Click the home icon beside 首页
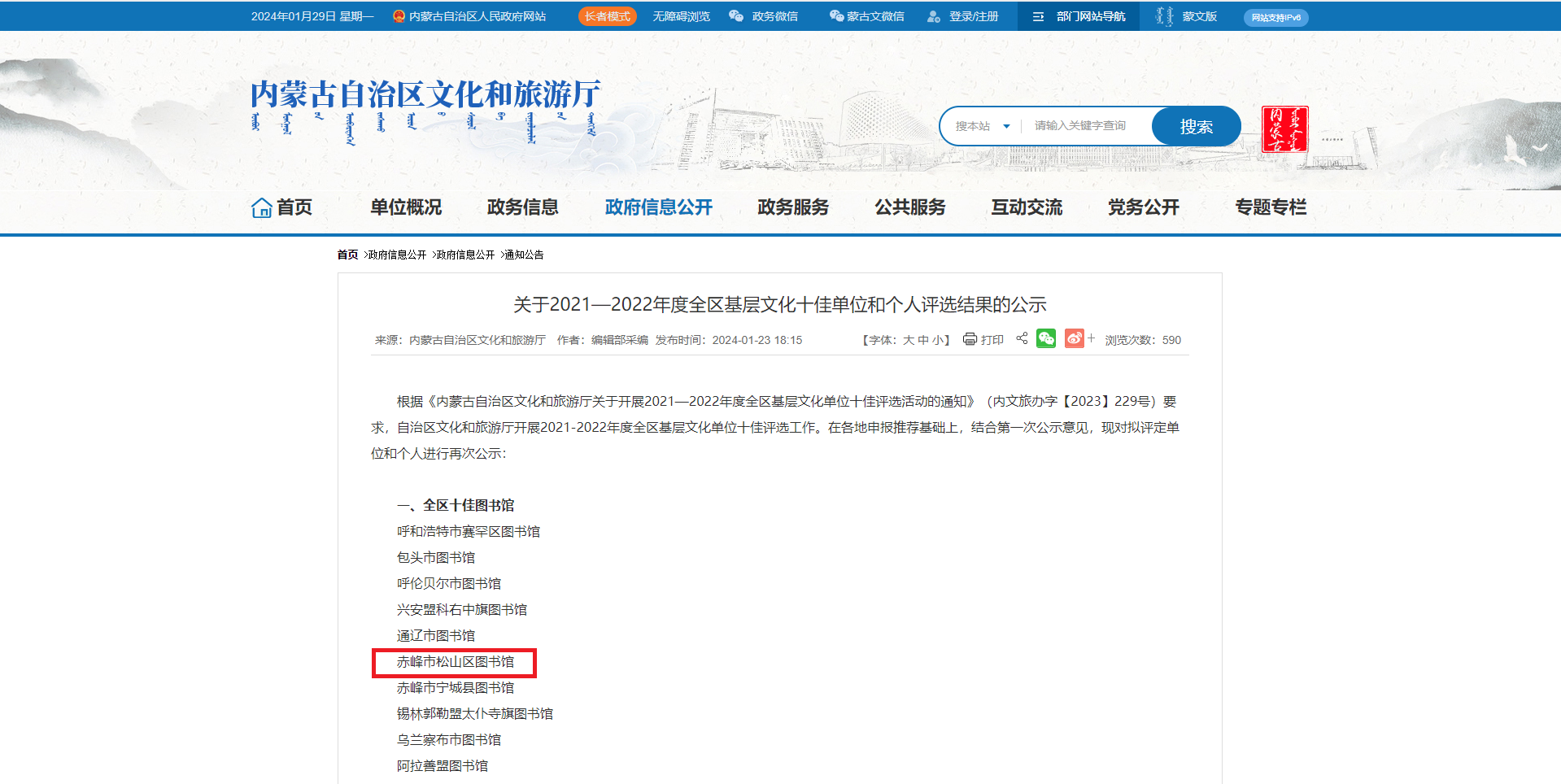1561x784 pixels. point(261,208)
